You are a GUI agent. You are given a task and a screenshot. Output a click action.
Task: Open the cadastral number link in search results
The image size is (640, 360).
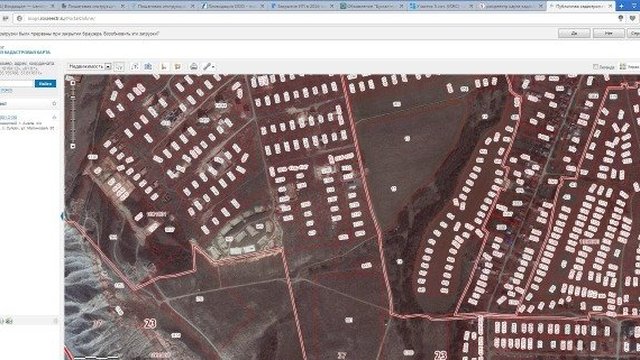(9, 118)
